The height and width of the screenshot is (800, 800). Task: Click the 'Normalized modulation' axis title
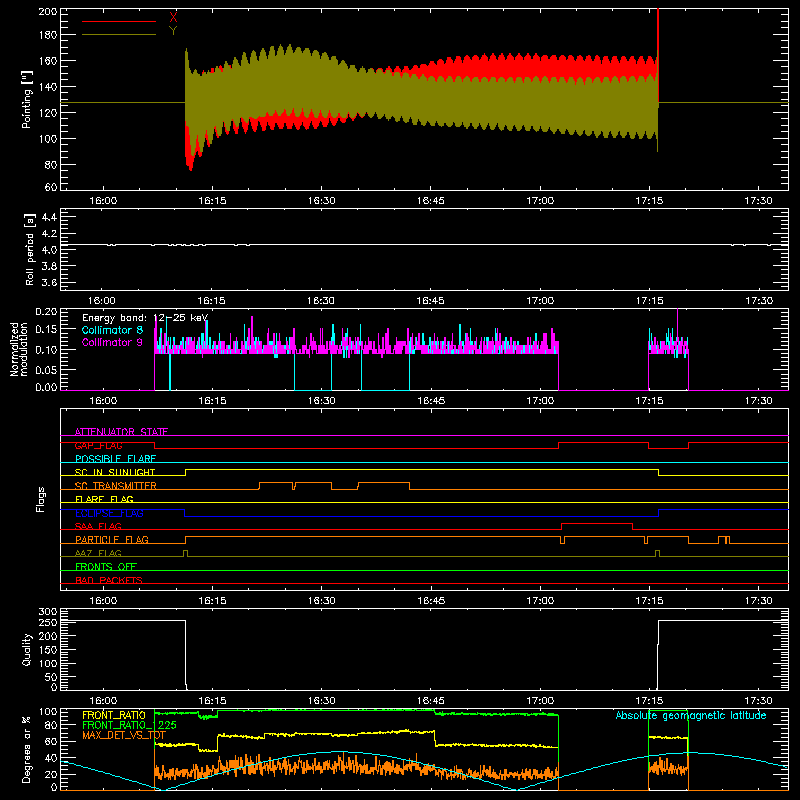click(19, 349)
